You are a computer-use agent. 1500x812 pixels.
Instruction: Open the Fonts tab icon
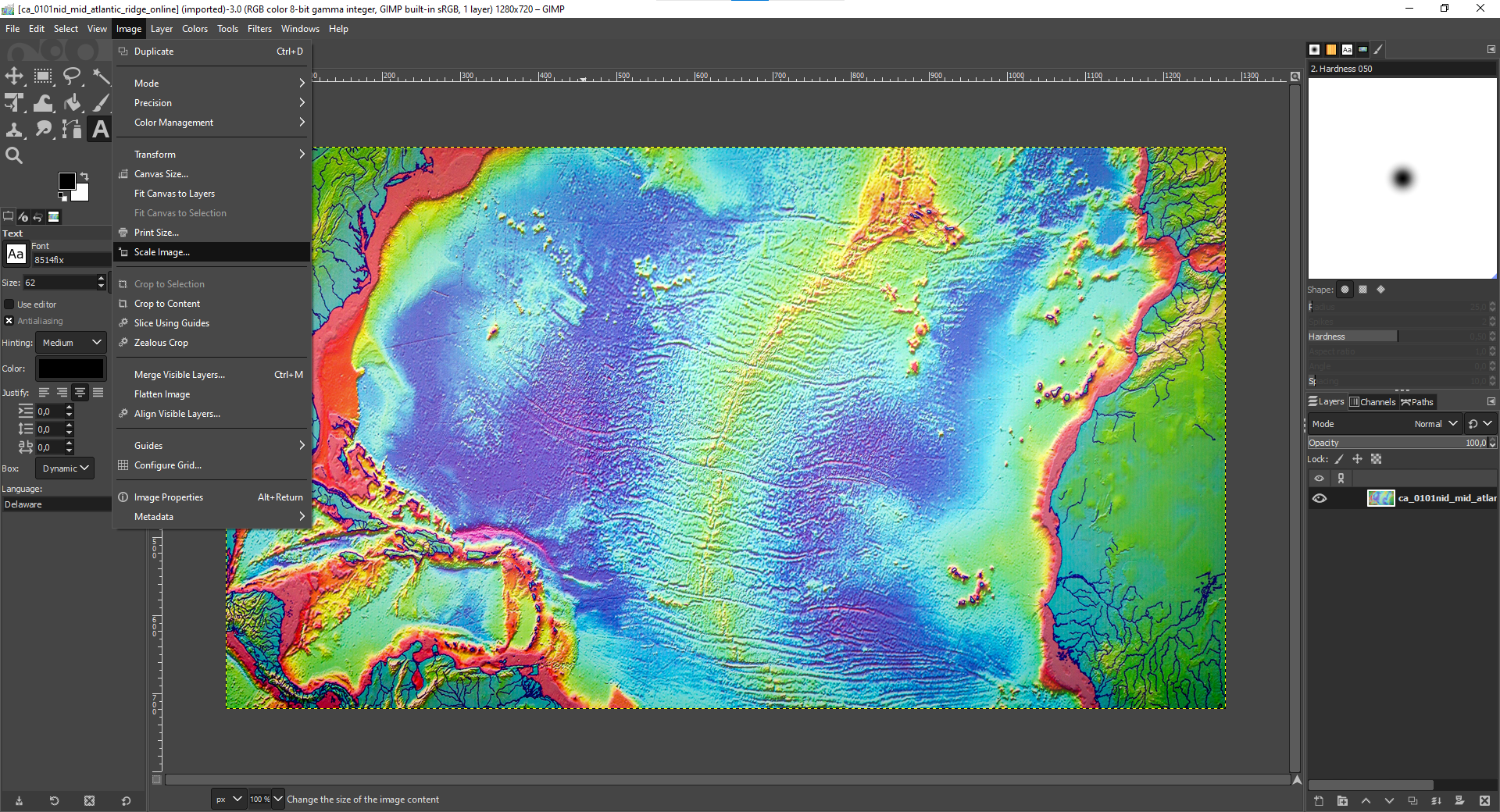[1347, 49]
